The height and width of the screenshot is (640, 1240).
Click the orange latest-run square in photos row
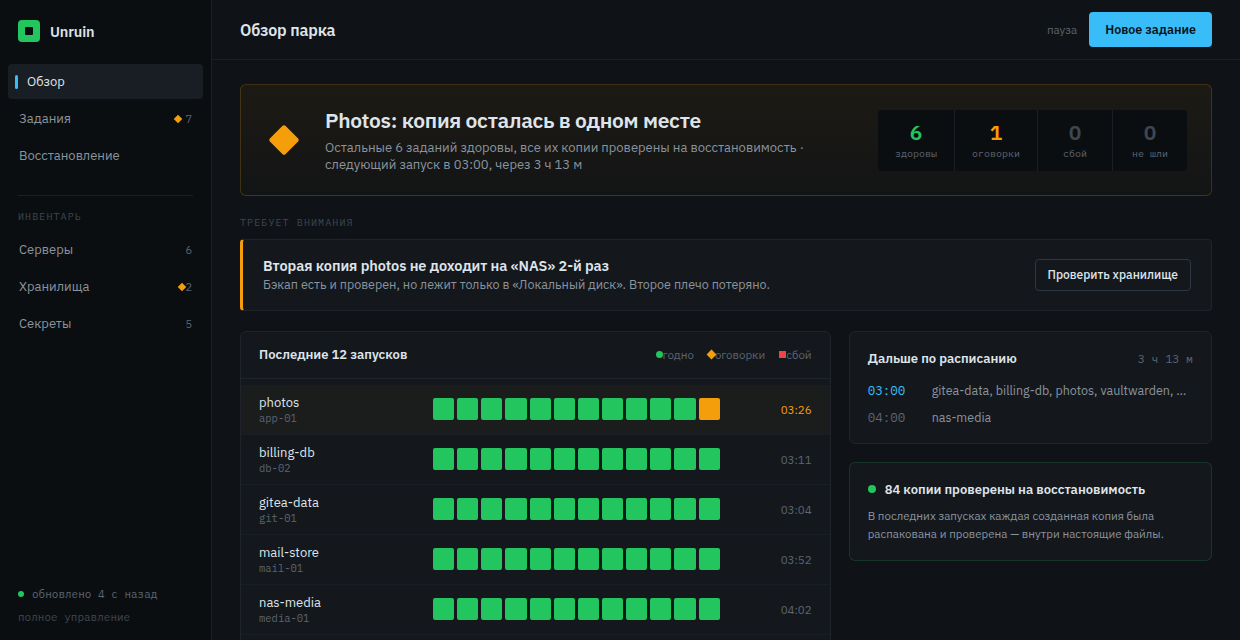(709, 409)
